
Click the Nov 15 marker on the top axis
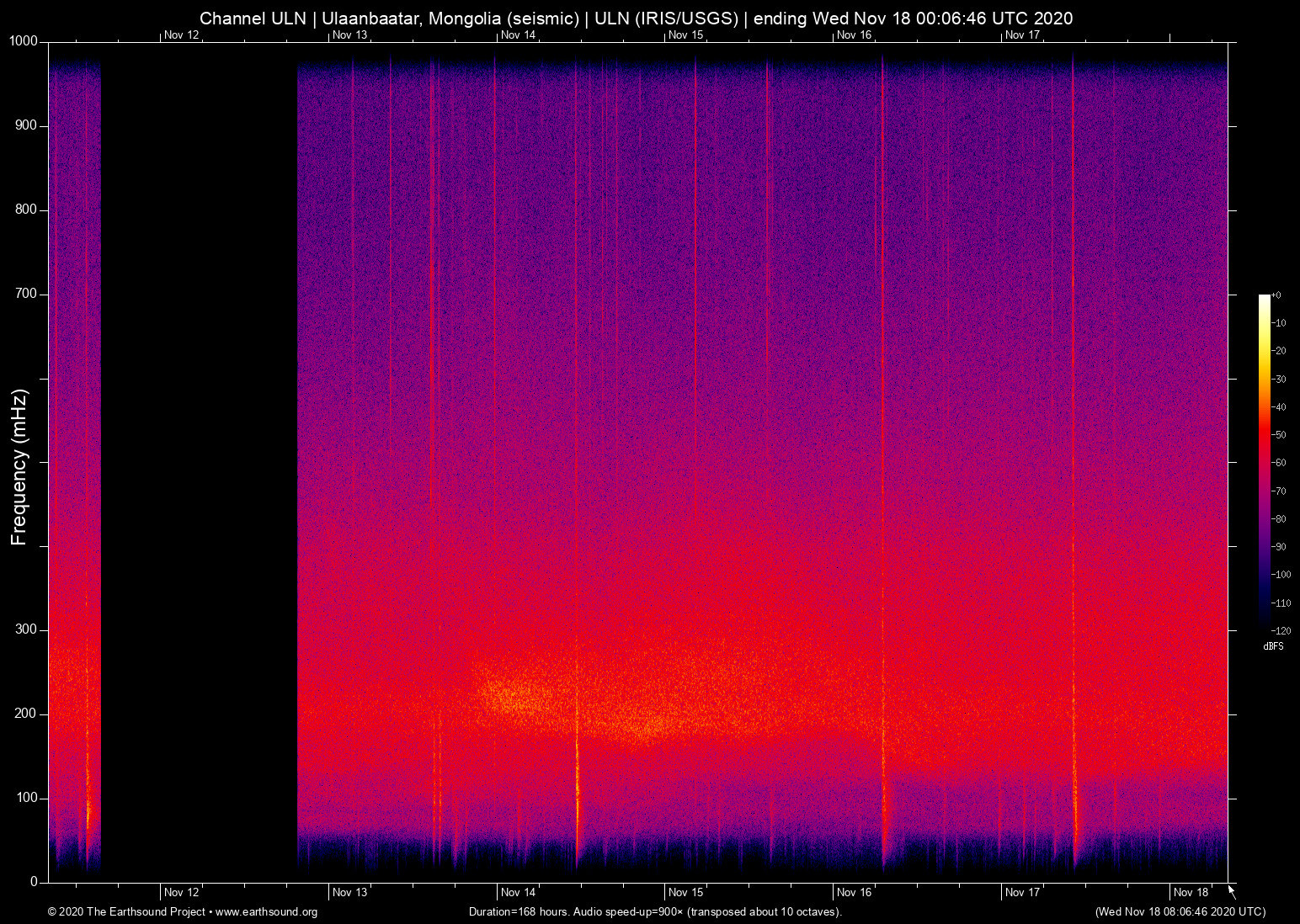(x=685, y=35)
